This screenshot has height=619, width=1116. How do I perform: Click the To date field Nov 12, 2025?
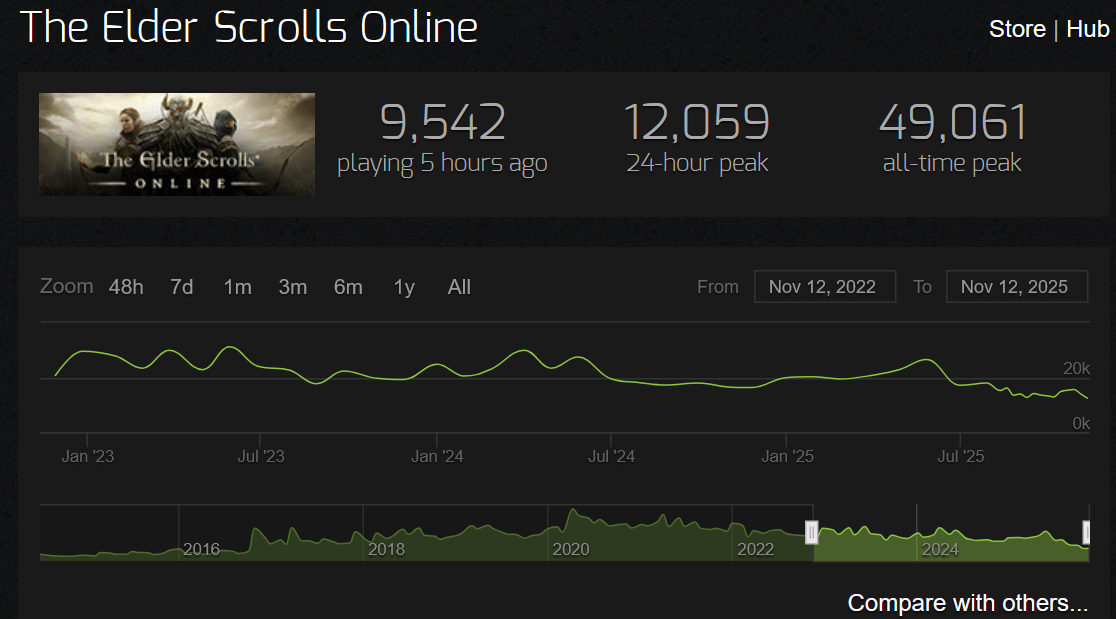1017,287
